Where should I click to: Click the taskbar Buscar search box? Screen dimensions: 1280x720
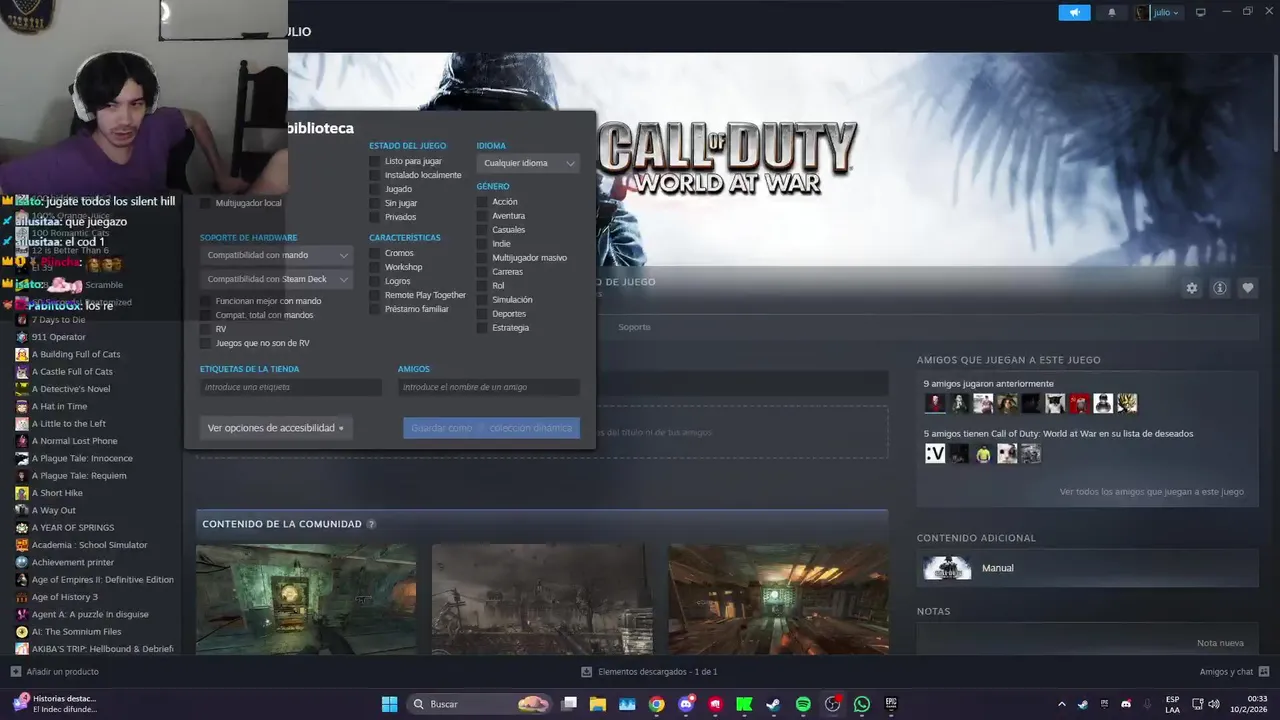(481, 704)
